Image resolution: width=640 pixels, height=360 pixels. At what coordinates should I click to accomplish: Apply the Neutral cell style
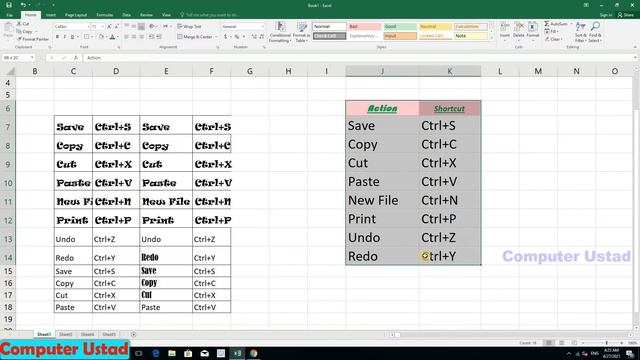(x=435, y=27)
